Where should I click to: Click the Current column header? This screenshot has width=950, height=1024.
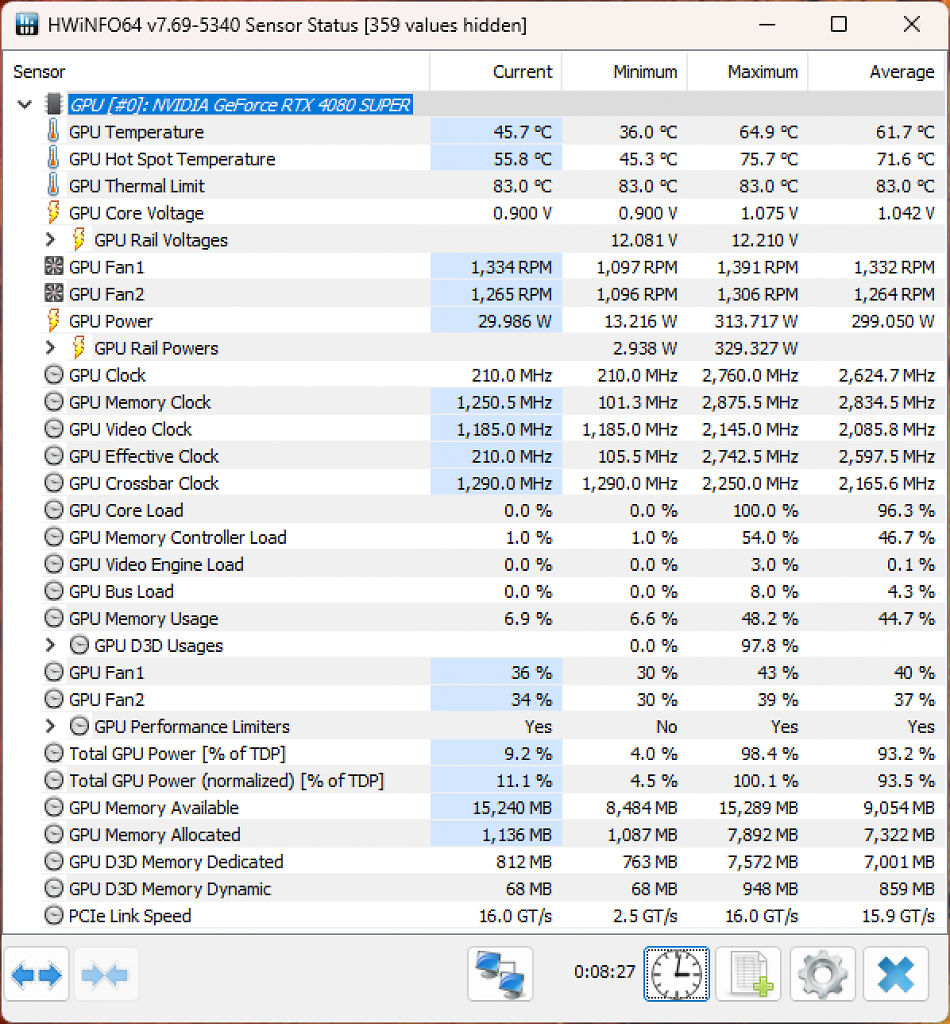496,71
